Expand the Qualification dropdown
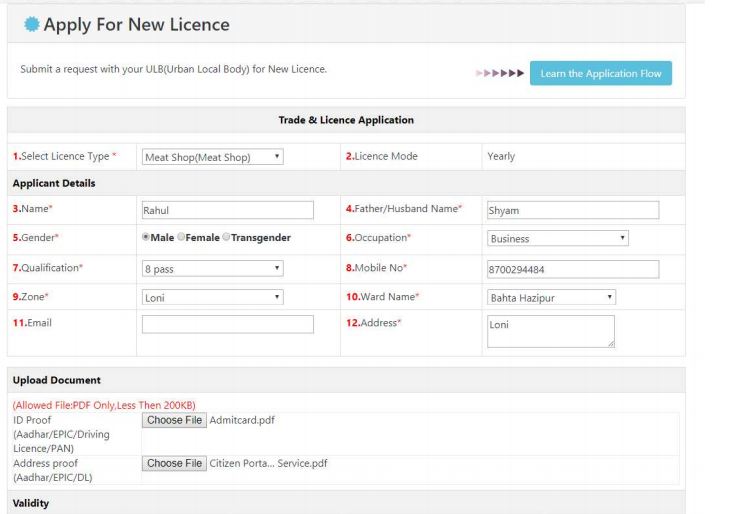 pos(213,269)
